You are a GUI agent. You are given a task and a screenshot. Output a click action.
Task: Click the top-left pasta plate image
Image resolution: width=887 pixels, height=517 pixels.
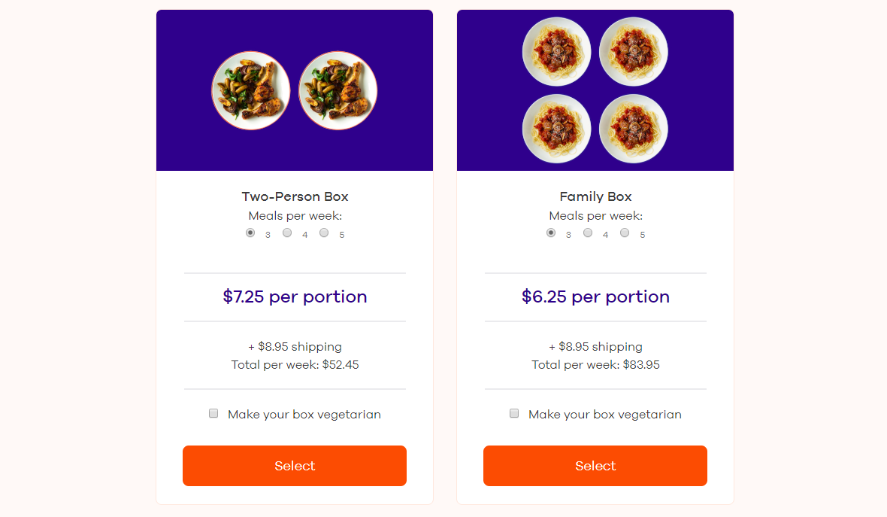pos(557,51)
